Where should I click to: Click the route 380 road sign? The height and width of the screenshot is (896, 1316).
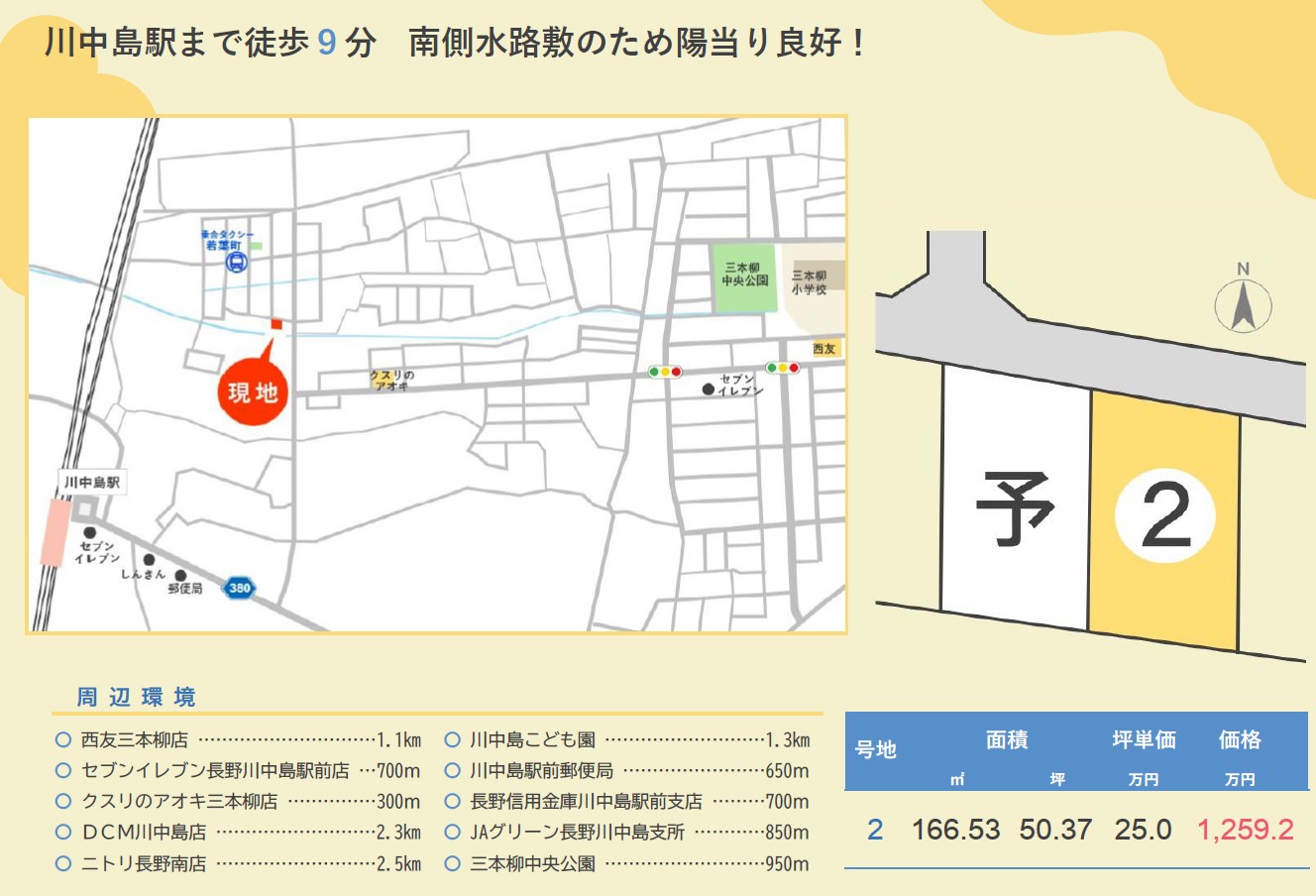tap(239, 588)
